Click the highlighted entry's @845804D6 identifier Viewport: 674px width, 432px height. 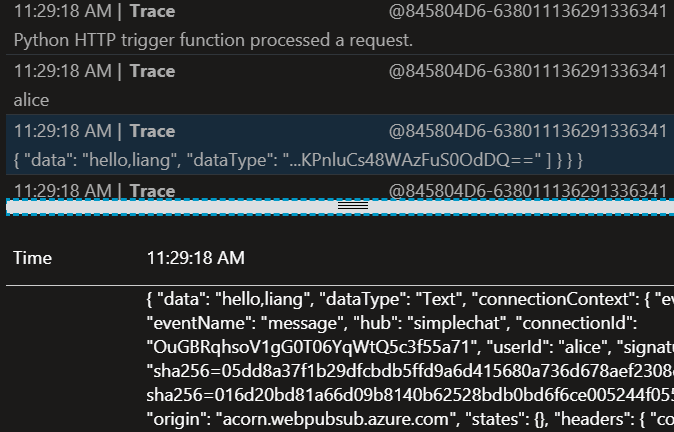(x=528, y=131)
